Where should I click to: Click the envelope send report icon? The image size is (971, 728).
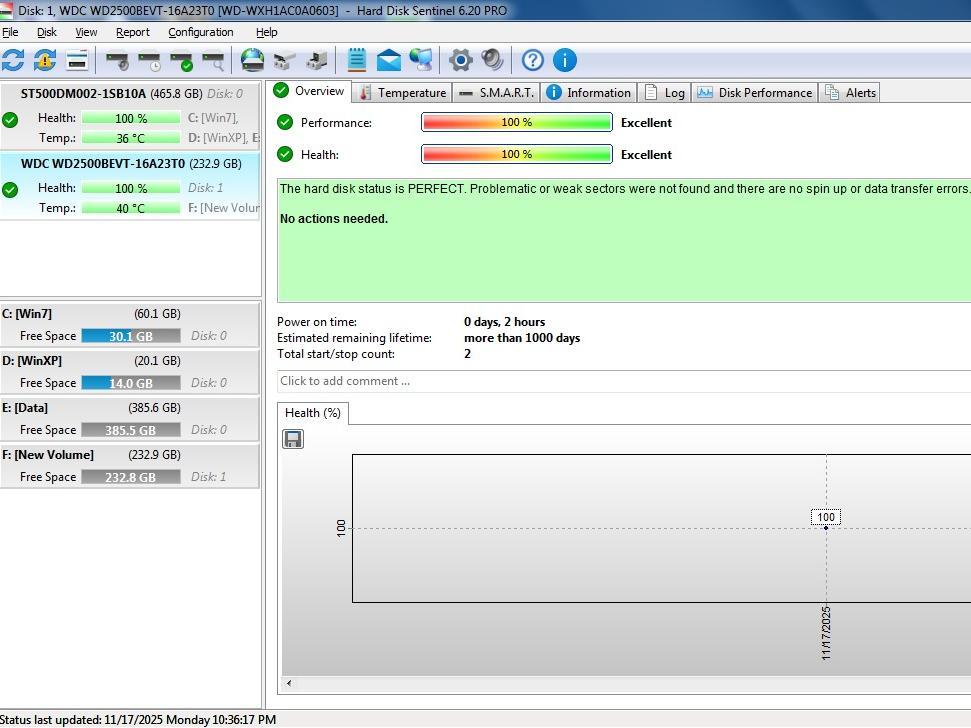coord(389,60)
